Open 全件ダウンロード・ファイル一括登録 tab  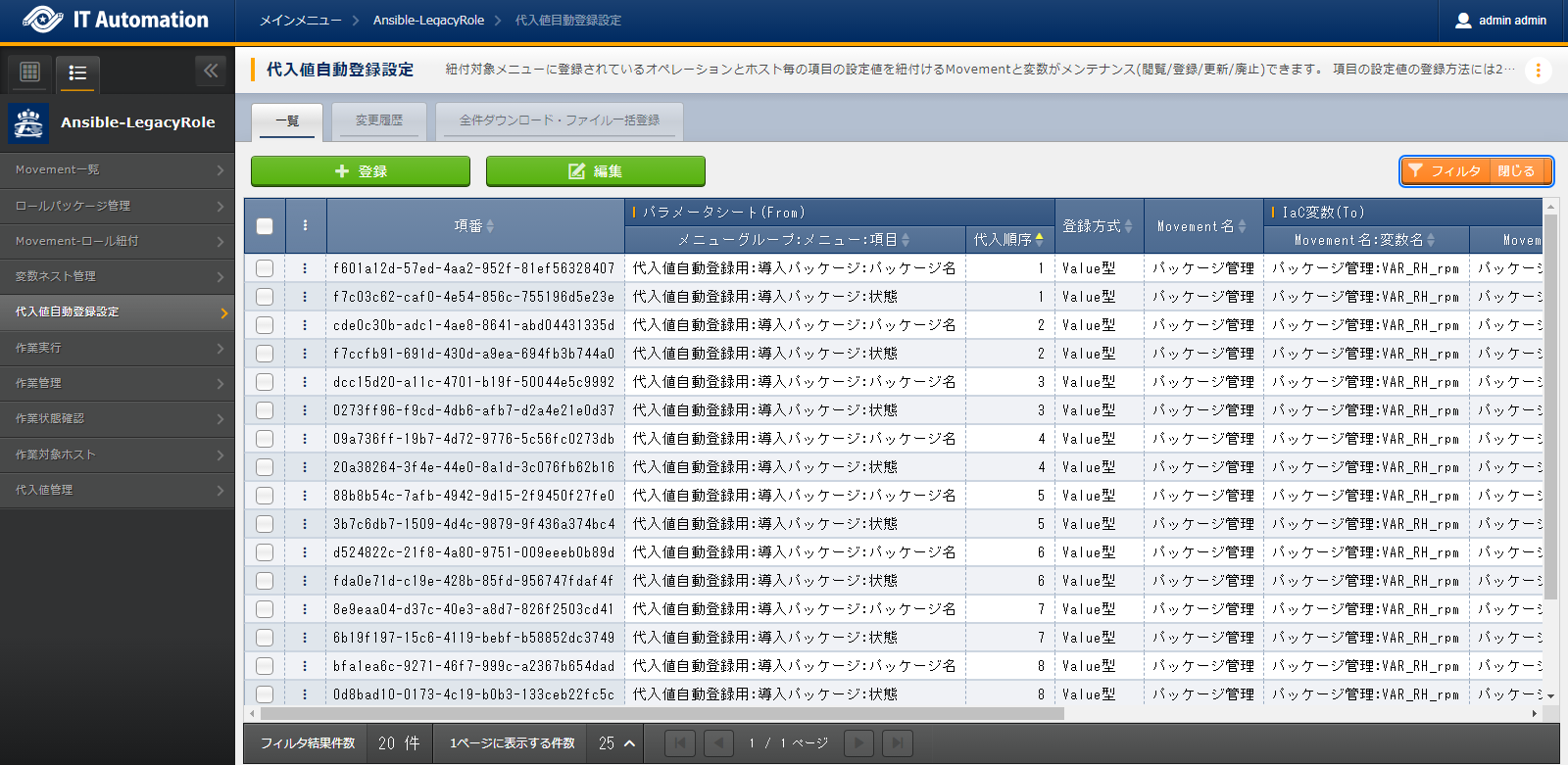pyautogui.click(x=559, y=120)
